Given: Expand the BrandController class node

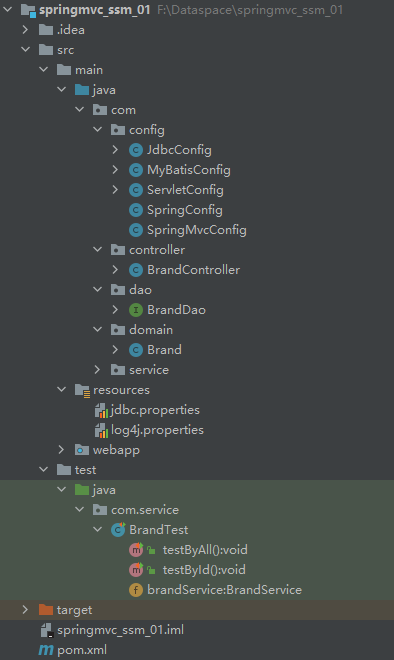Looking at the screenshot, I should click(115, 269).
